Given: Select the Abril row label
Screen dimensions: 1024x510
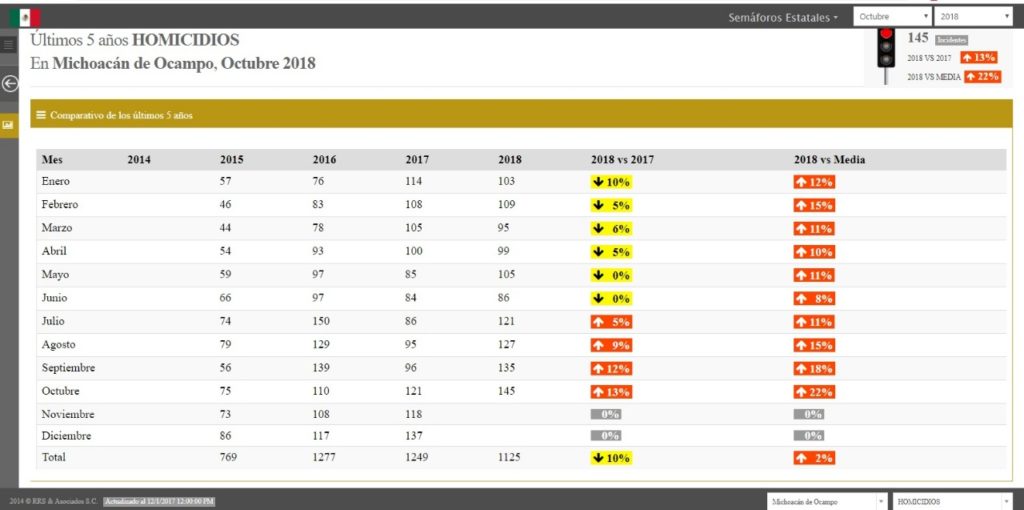Looking at the screenshot, I should pos(54,251).
